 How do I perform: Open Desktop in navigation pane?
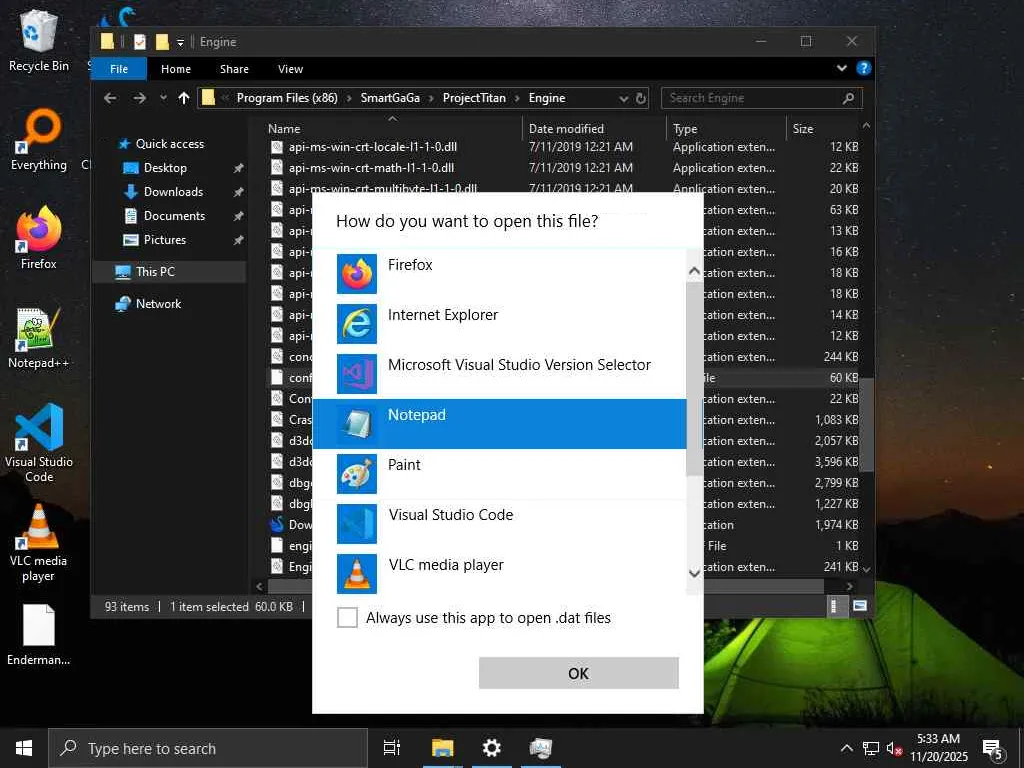coord(165,168)
